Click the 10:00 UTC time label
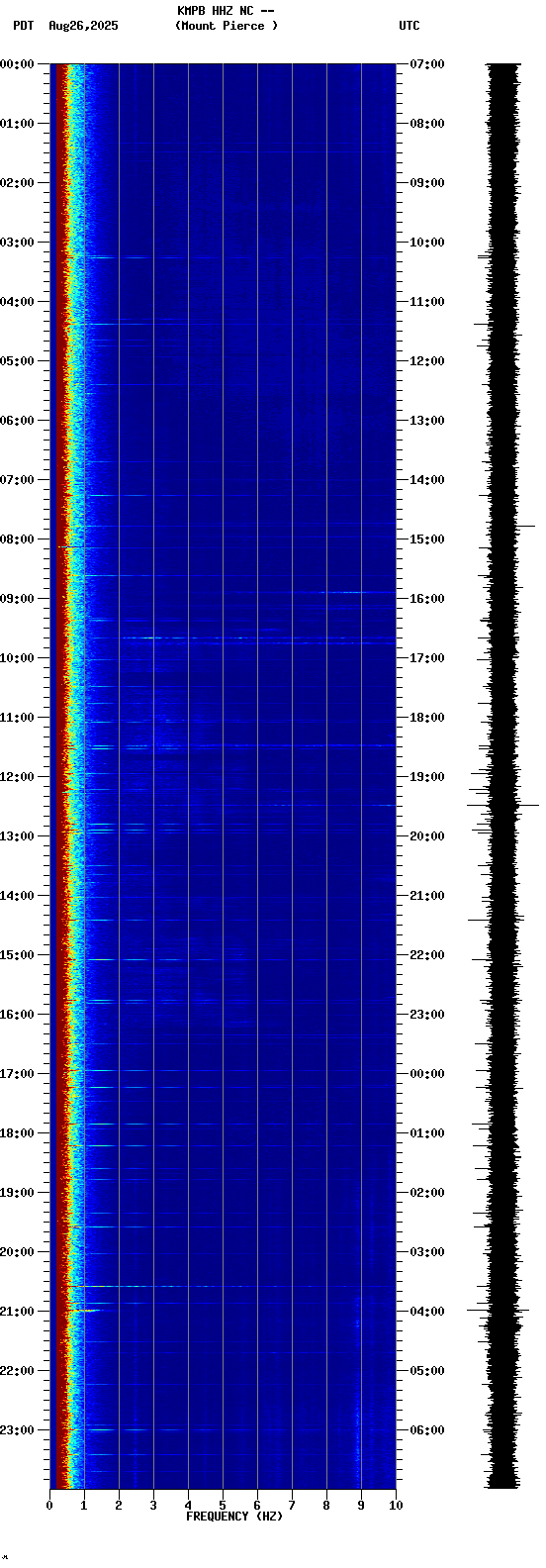The width and height of the screenshot is (546, 1568). click(427, 243)
